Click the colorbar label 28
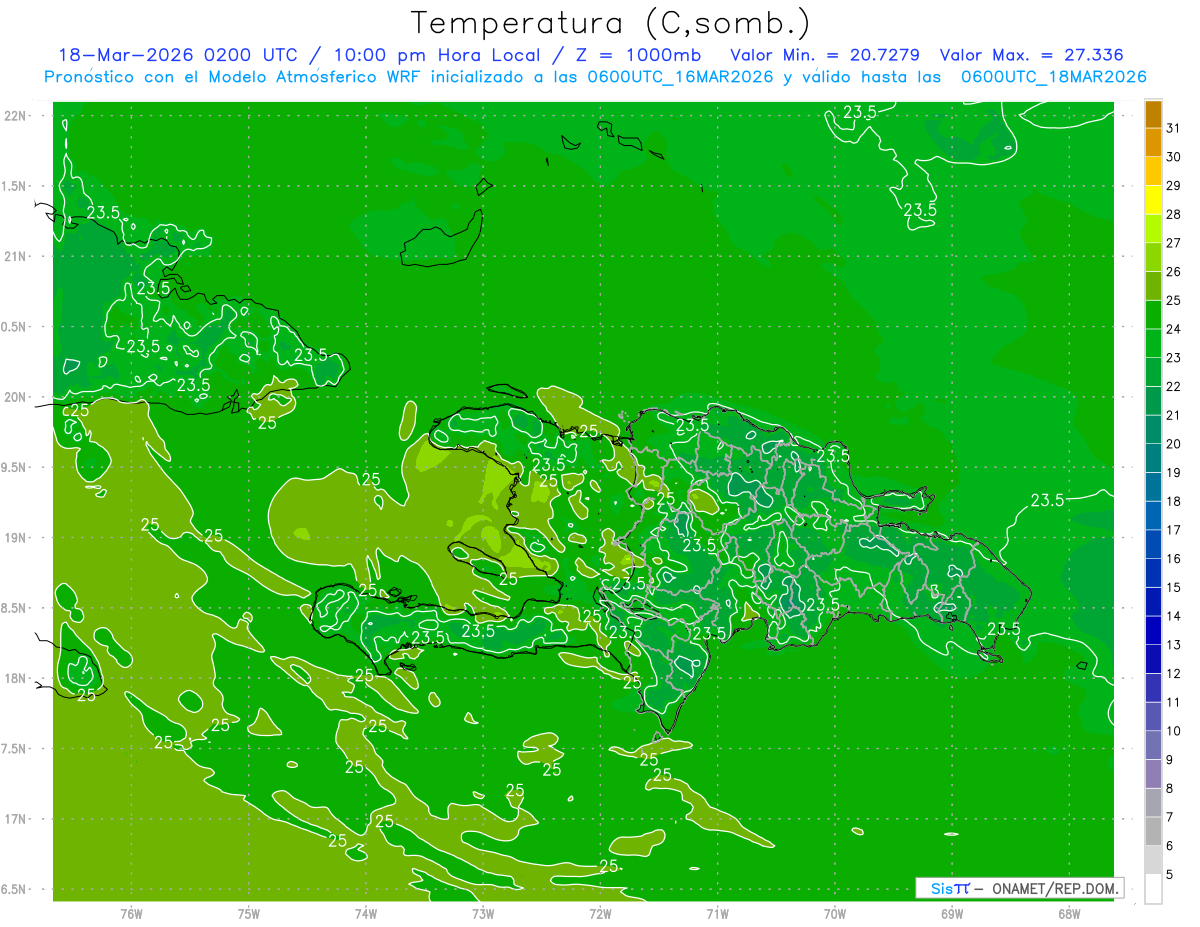The width and height of the screenshot is (1200, 927). tap(1174, 214)
